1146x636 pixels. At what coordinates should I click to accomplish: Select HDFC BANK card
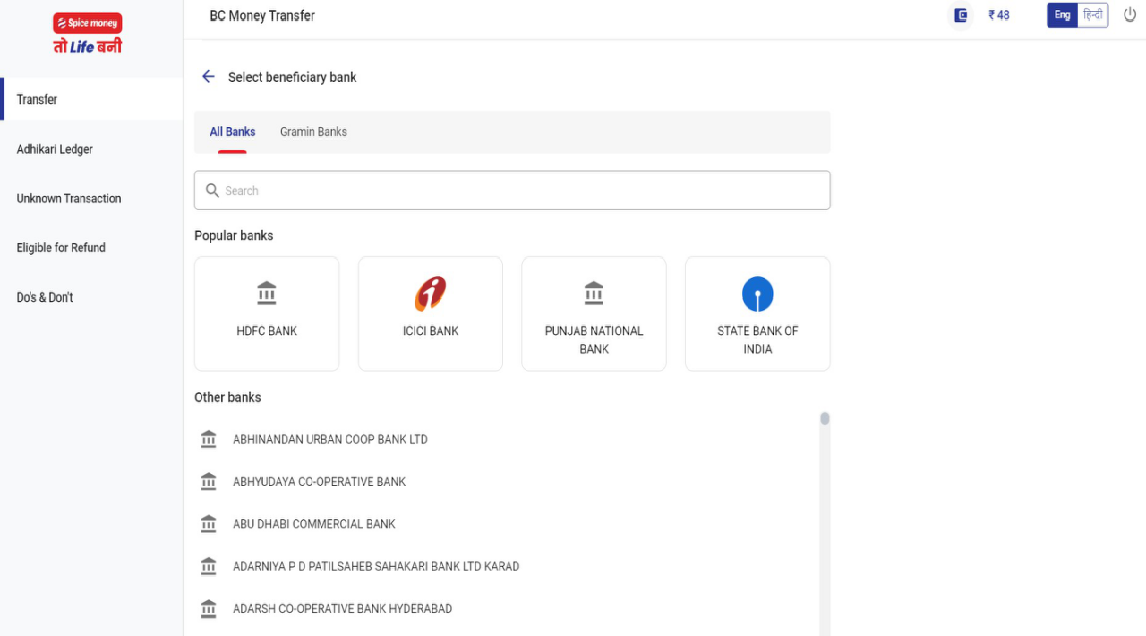point(267,314)
